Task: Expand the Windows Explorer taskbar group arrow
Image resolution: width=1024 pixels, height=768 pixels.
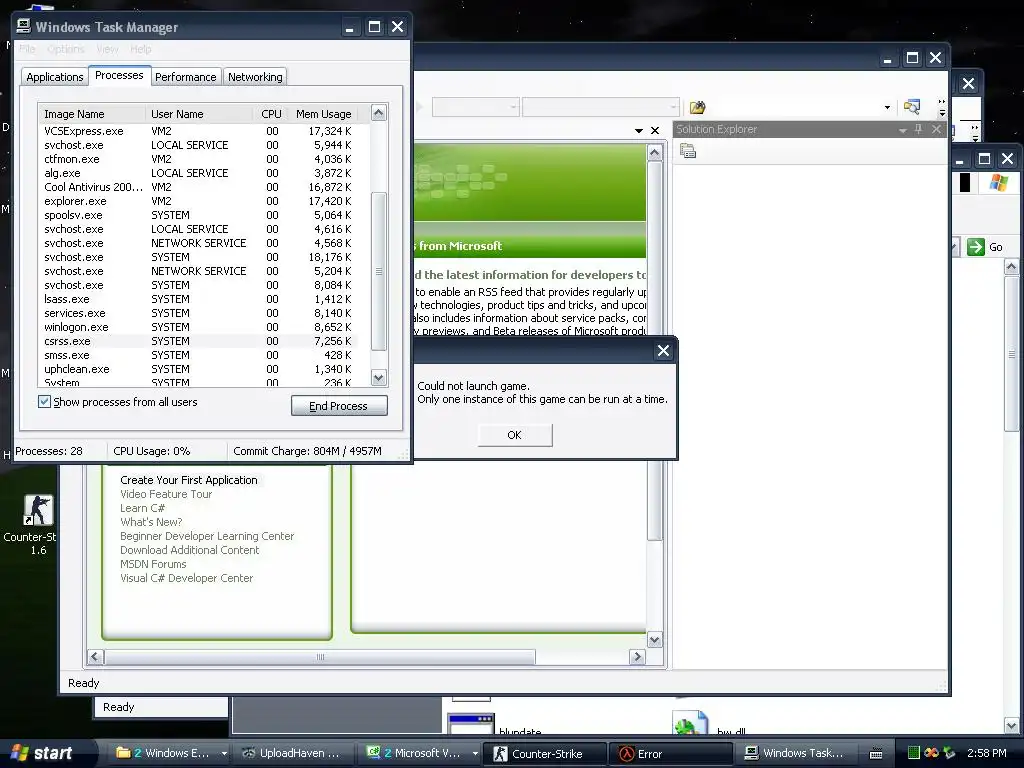Action: (224, 753)
